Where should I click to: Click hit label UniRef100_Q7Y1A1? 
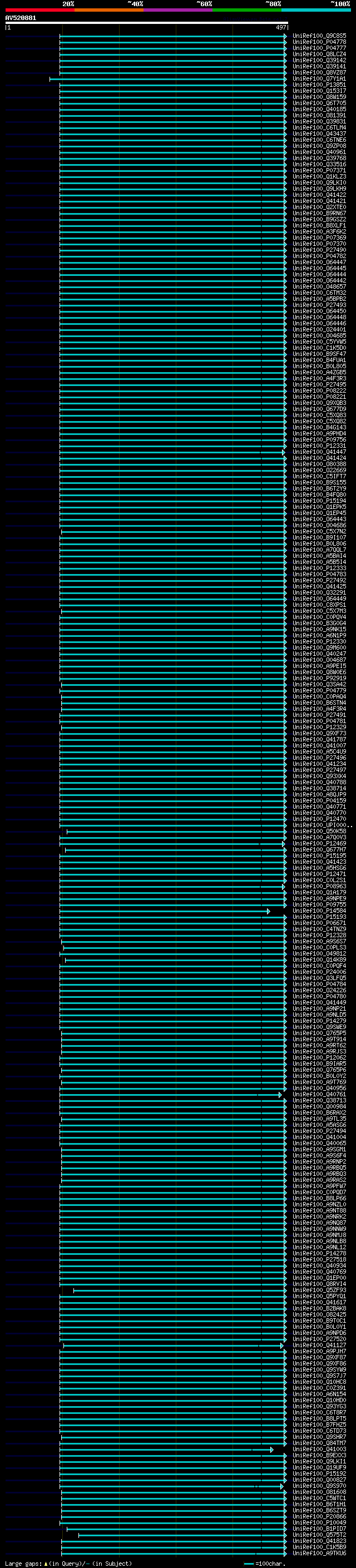tap(319, 78)
